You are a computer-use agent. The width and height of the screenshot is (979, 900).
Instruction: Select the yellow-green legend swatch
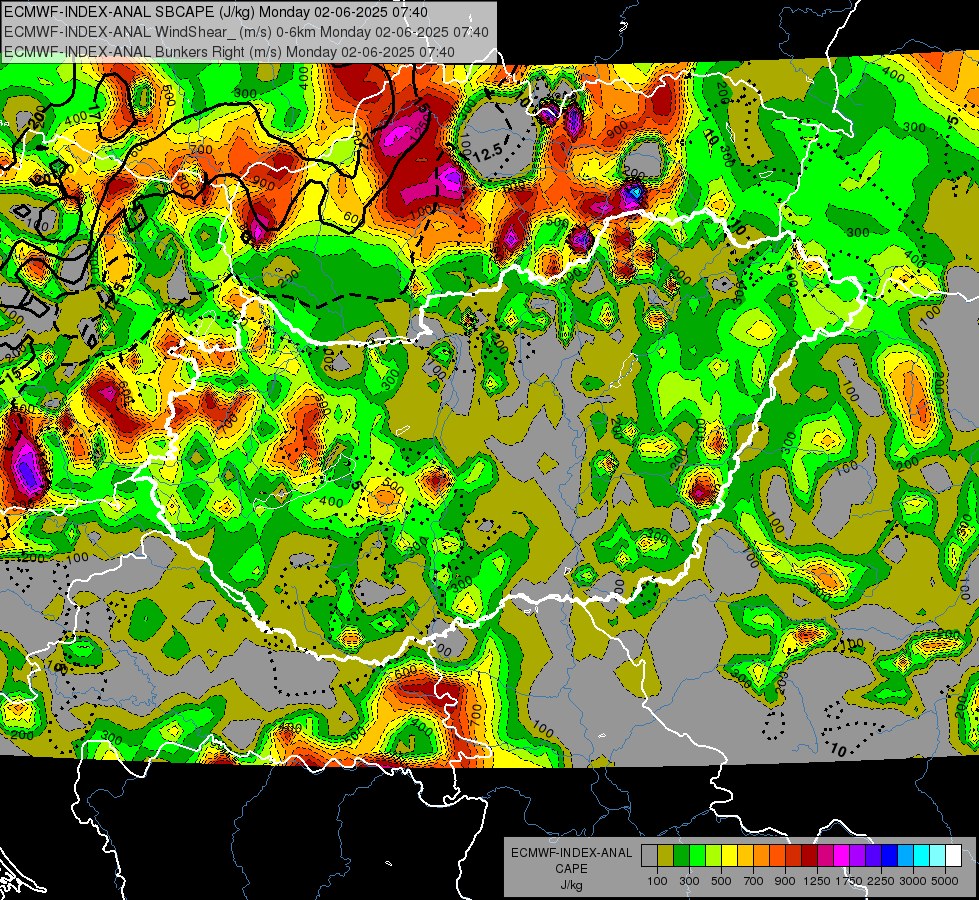pos(714,856)
